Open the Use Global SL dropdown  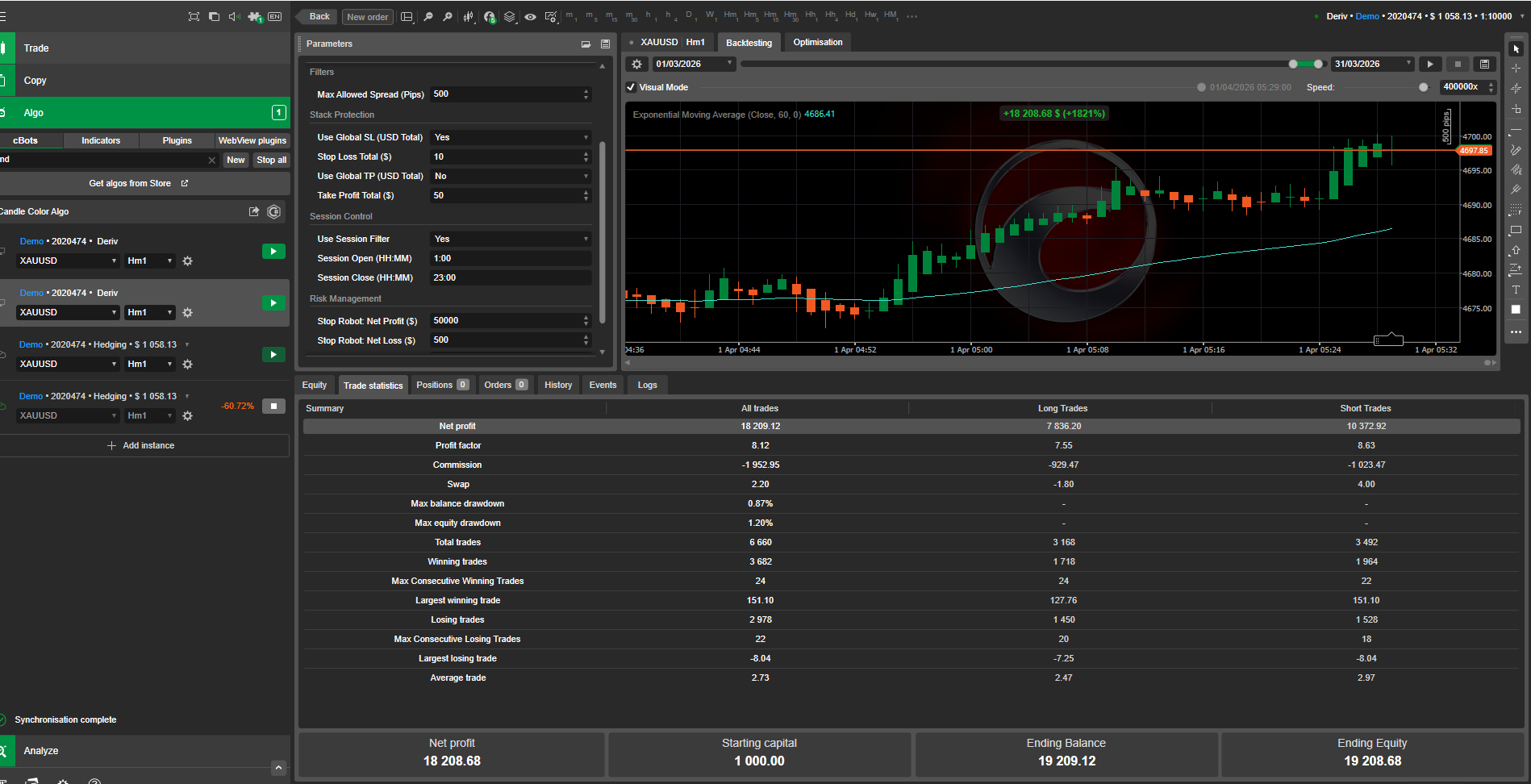(x=511, y=138)
